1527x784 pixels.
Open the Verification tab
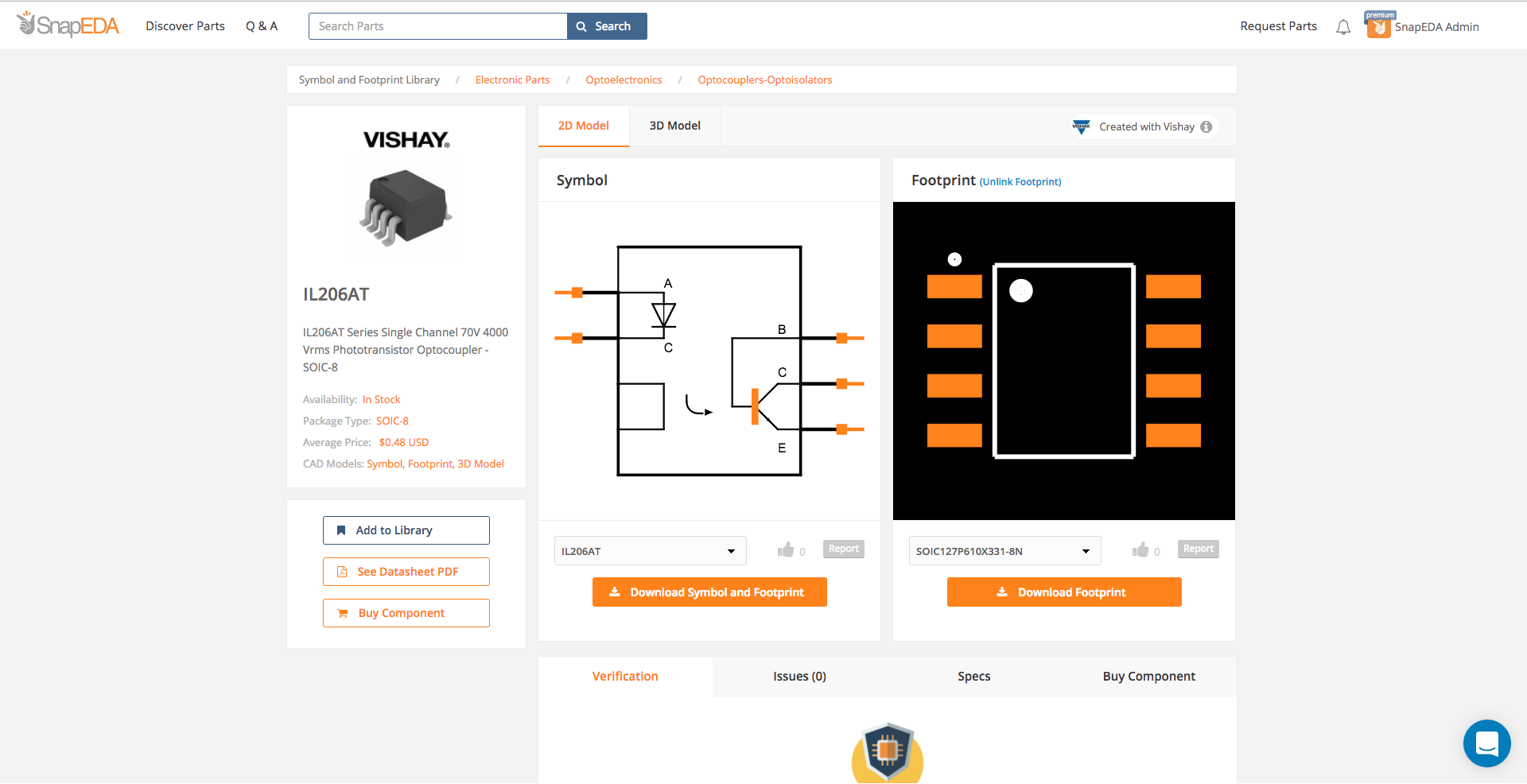click(x=625, y=677)
